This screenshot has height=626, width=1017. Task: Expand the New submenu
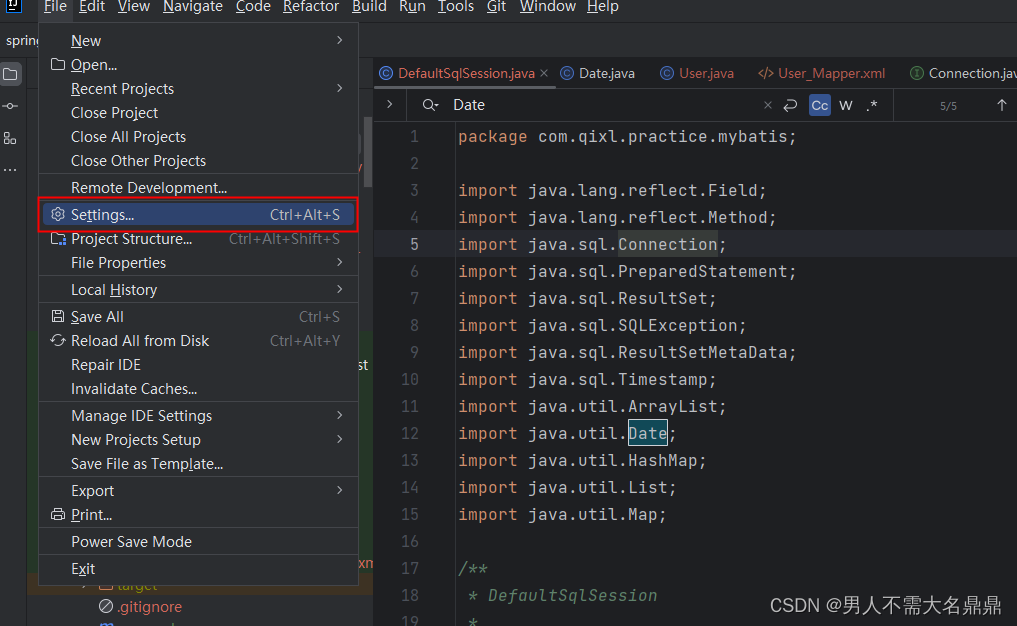tap(340, 40)
